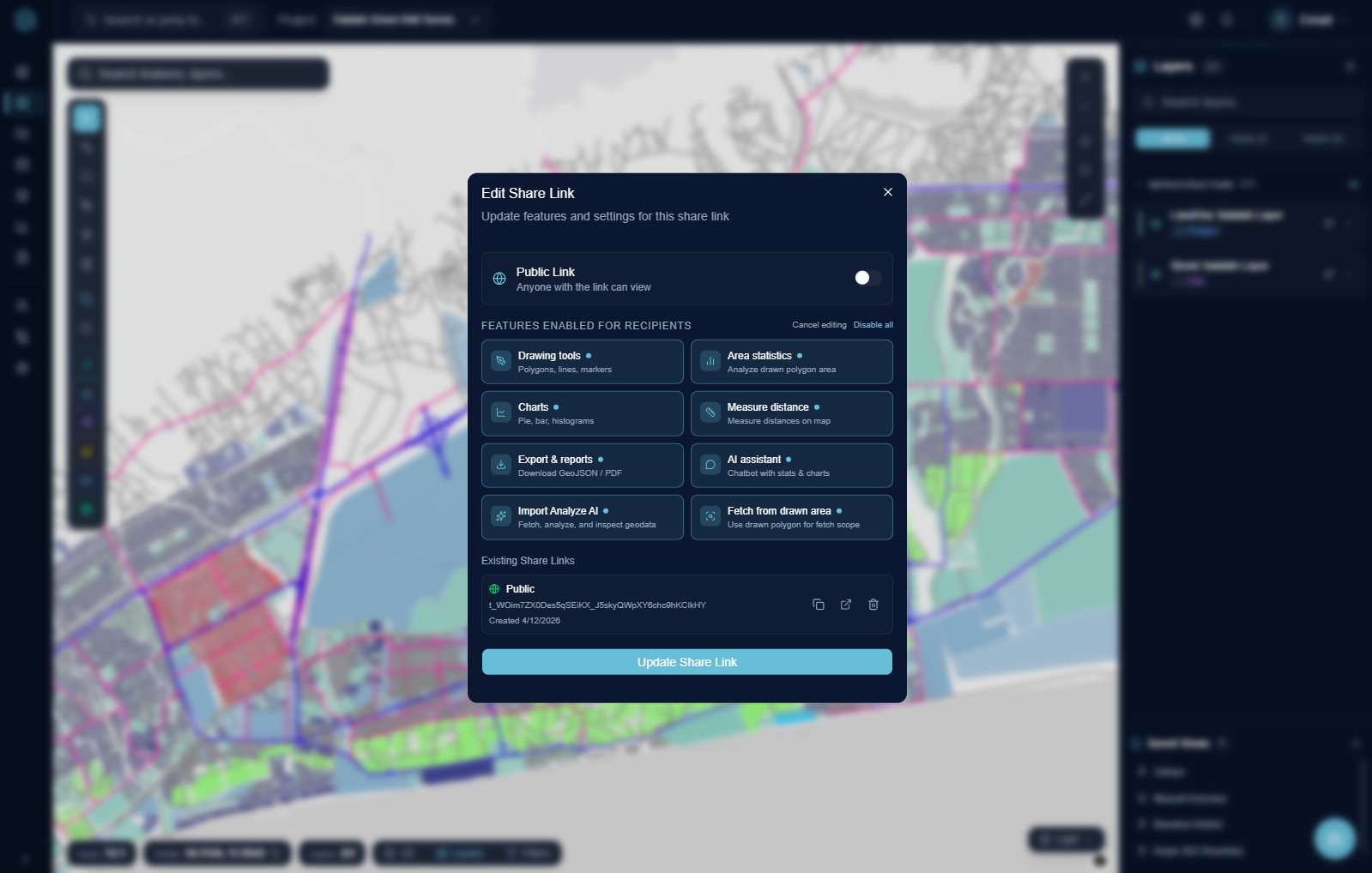Click the globe icon beside Public Link
Image resolution: width=1372 pixels, height=873 pixels.
click(x=499, y=279)
